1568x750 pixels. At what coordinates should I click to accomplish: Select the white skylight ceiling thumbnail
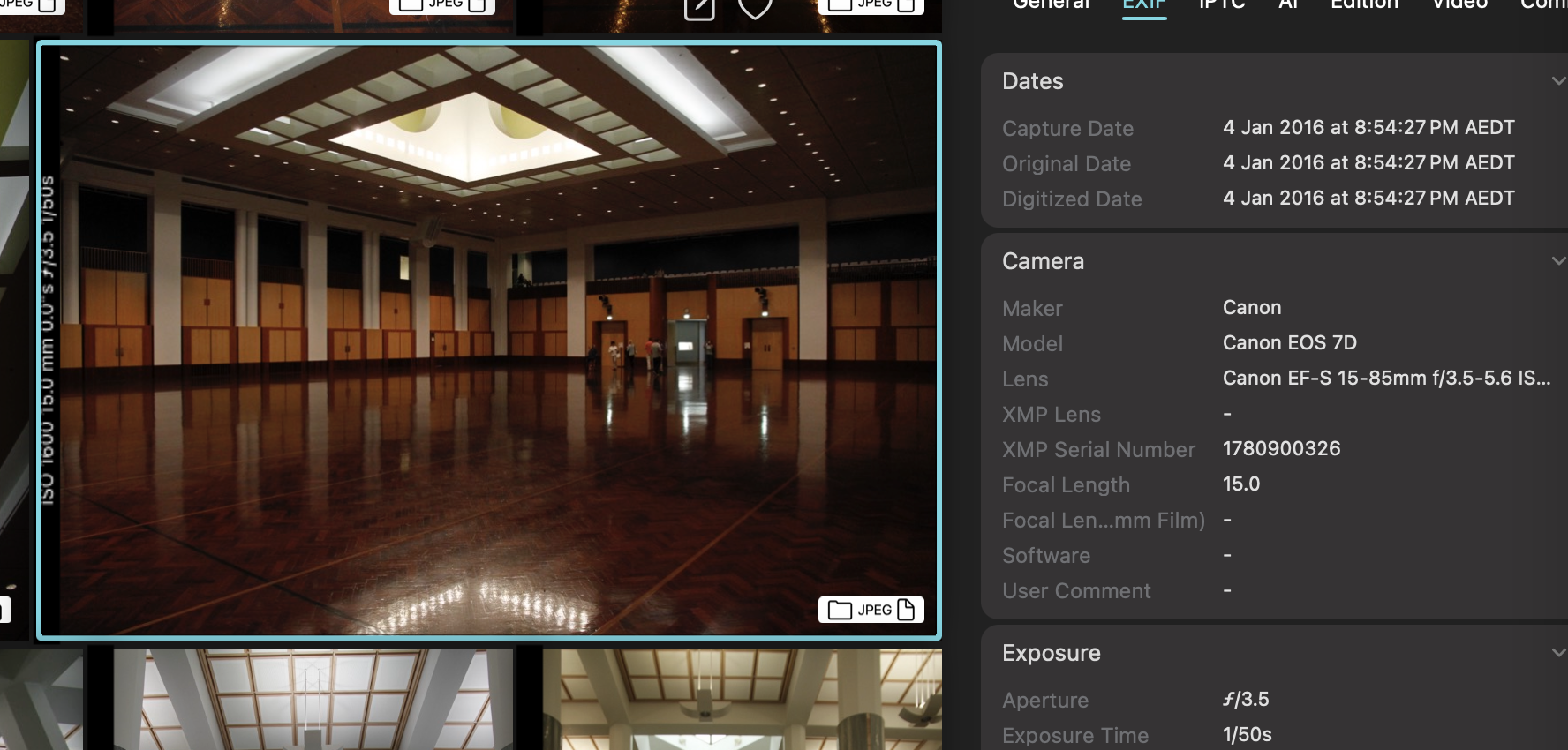(313, 699)
